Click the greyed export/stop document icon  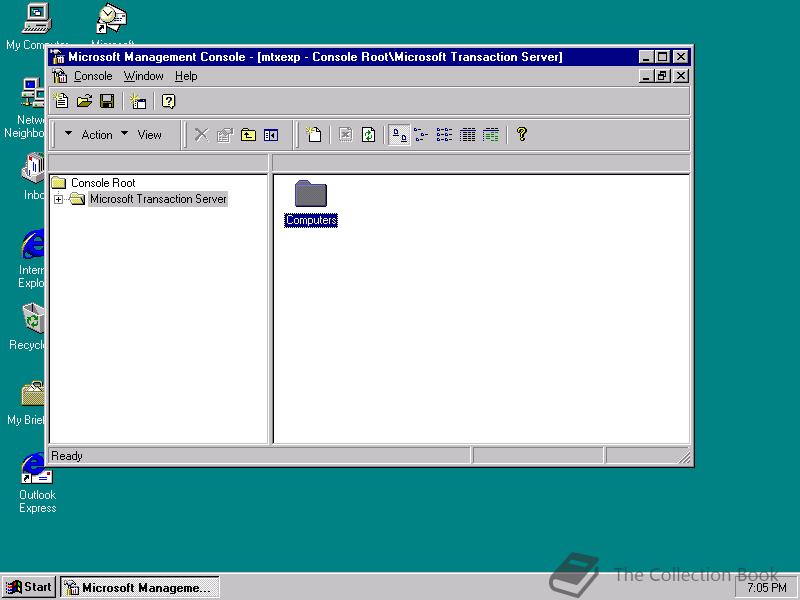[345, 135]
